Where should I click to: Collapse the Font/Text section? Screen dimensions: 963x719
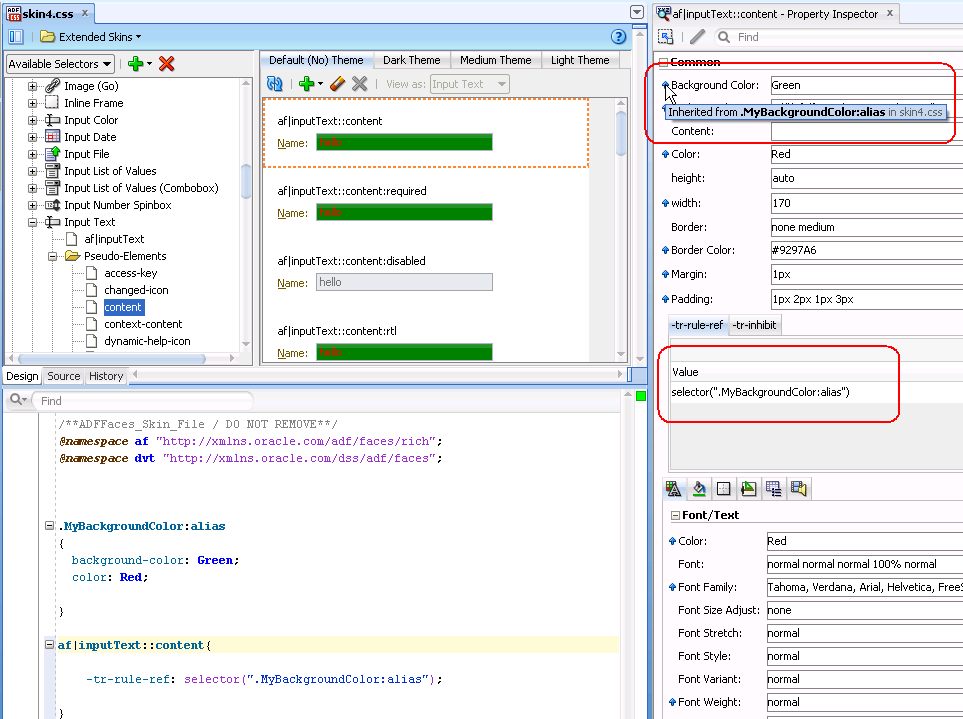pos(674,516)
